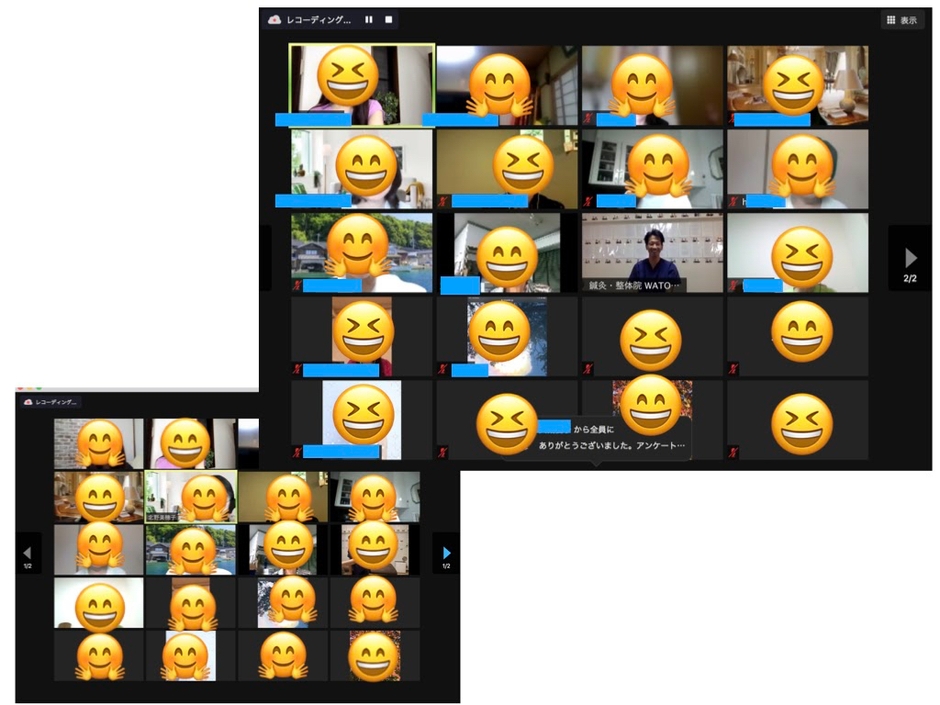940x705 pixels.
Task: Toggle muted mic on large window's bottom-right tile
Action: point(733,452)
